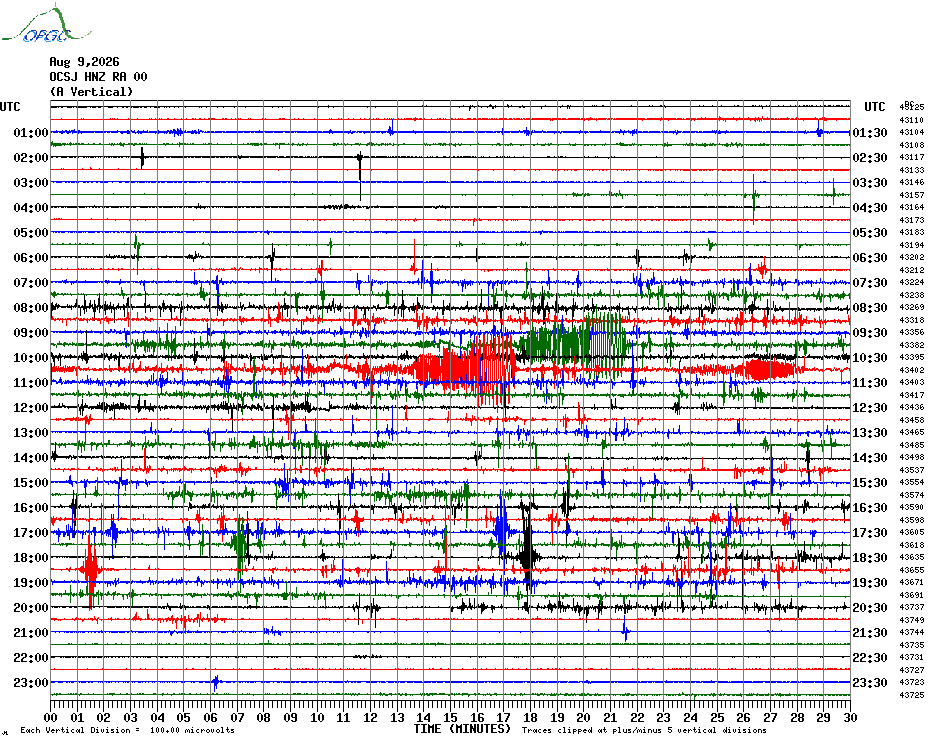Screen dimensions: 930x744
Task: Click the 'Traces clipped at plus/minus 5 vertical divisions' note
Action: (644, 730)
